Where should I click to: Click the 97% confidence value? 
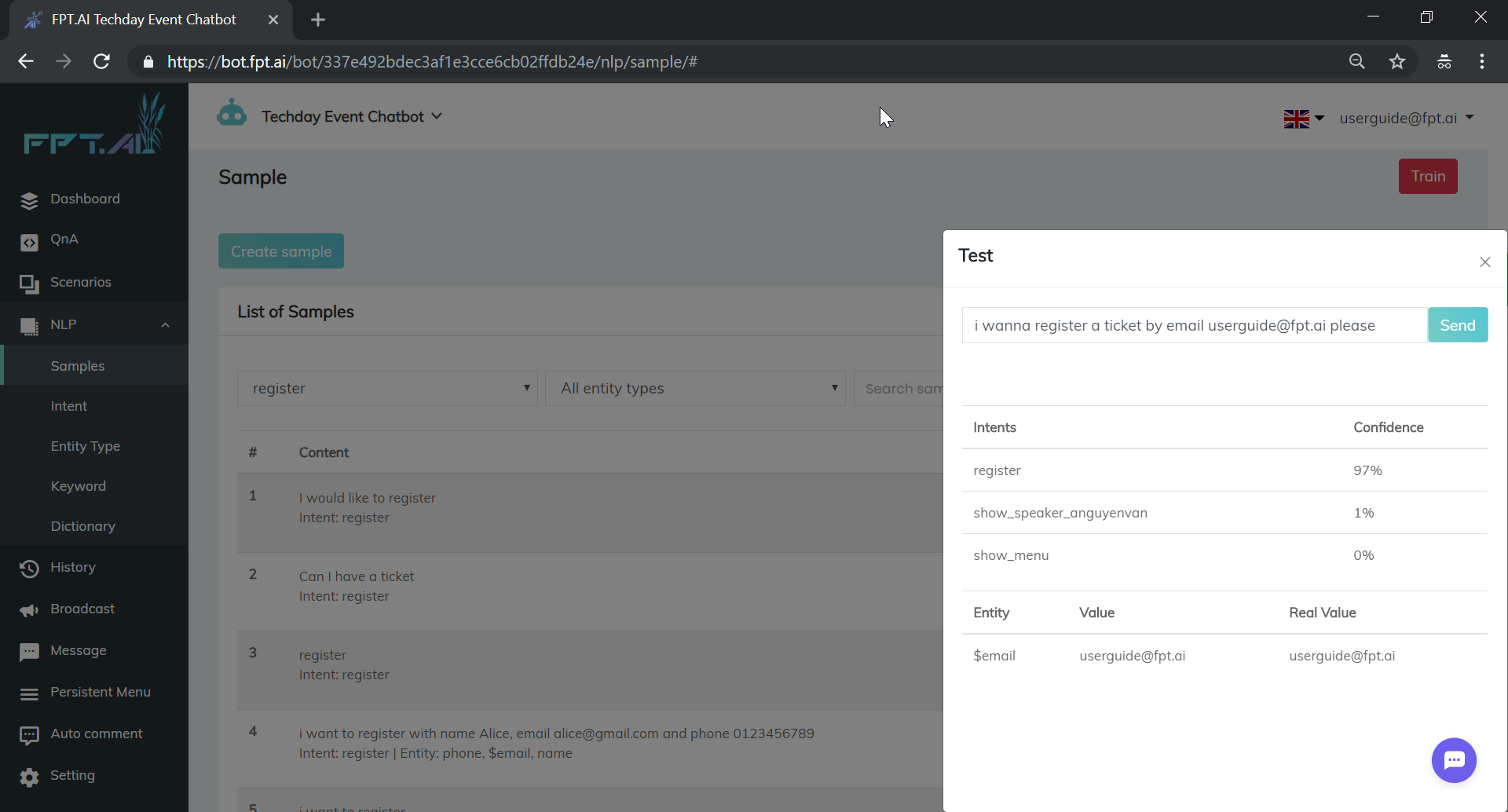pos(1367,470)
